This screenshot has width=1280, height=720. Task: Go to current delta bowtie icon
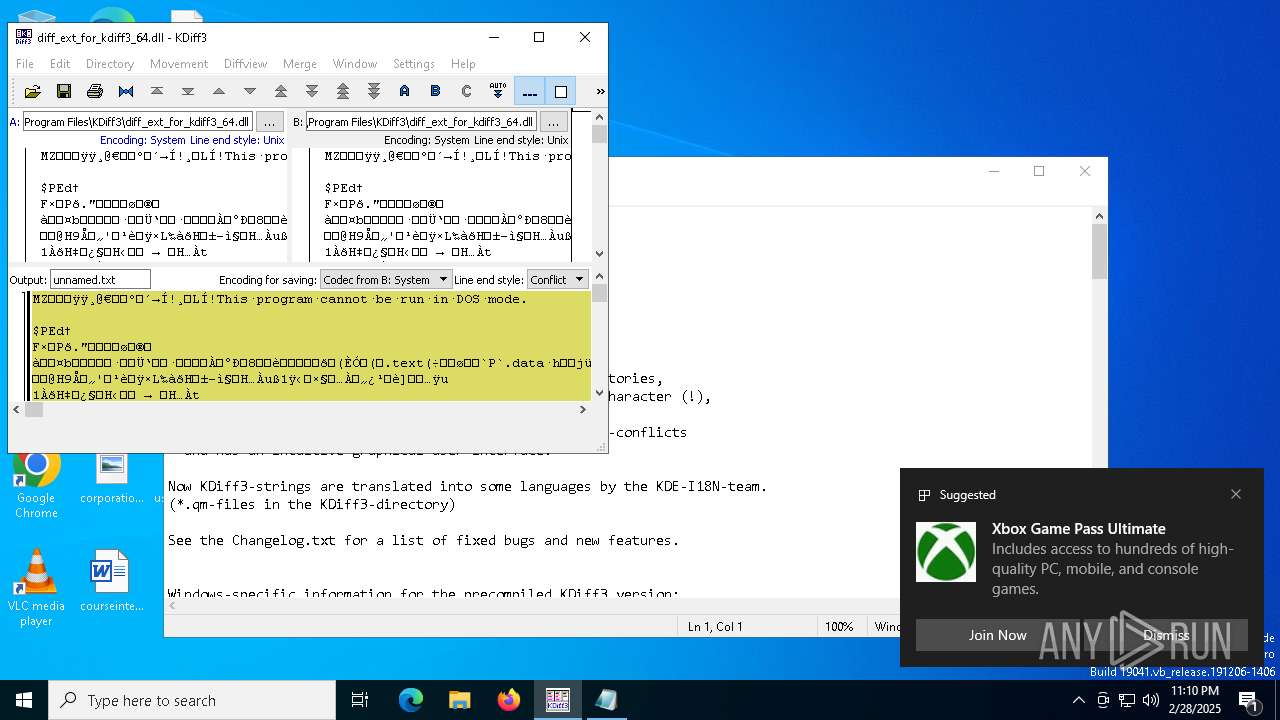[x=126, y=91]
